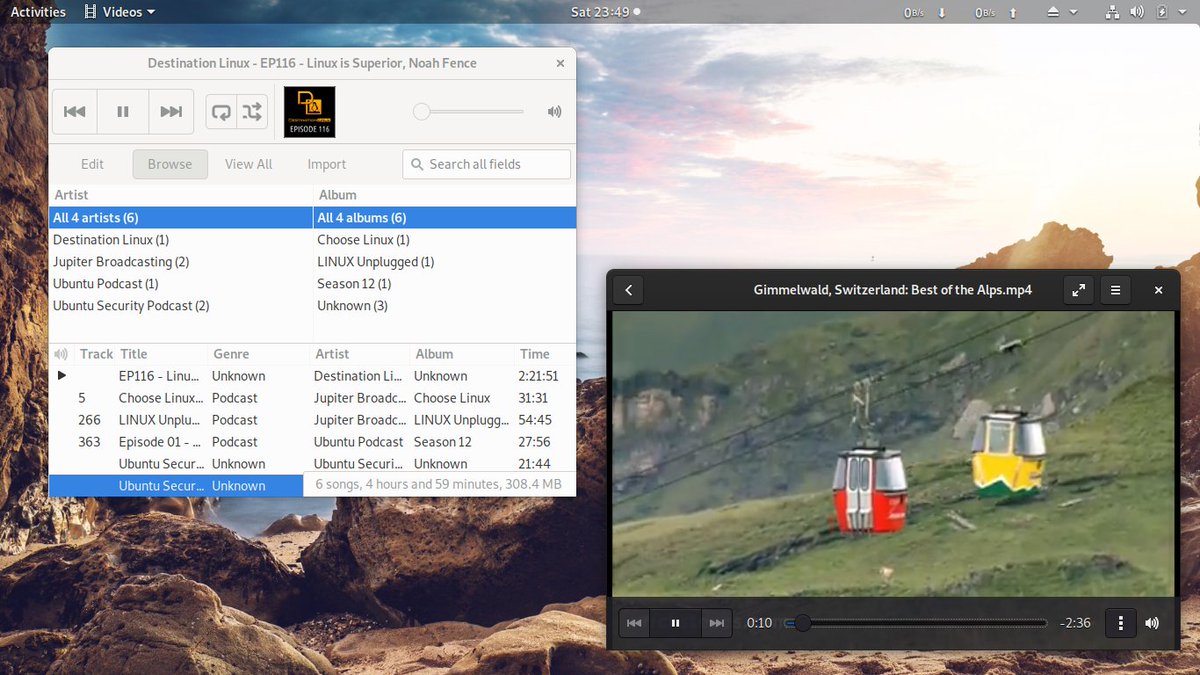Select Jupiter Broadcasting (2) artist
The width and height of the screenshot is (1200, 675).
click(181, 262)
